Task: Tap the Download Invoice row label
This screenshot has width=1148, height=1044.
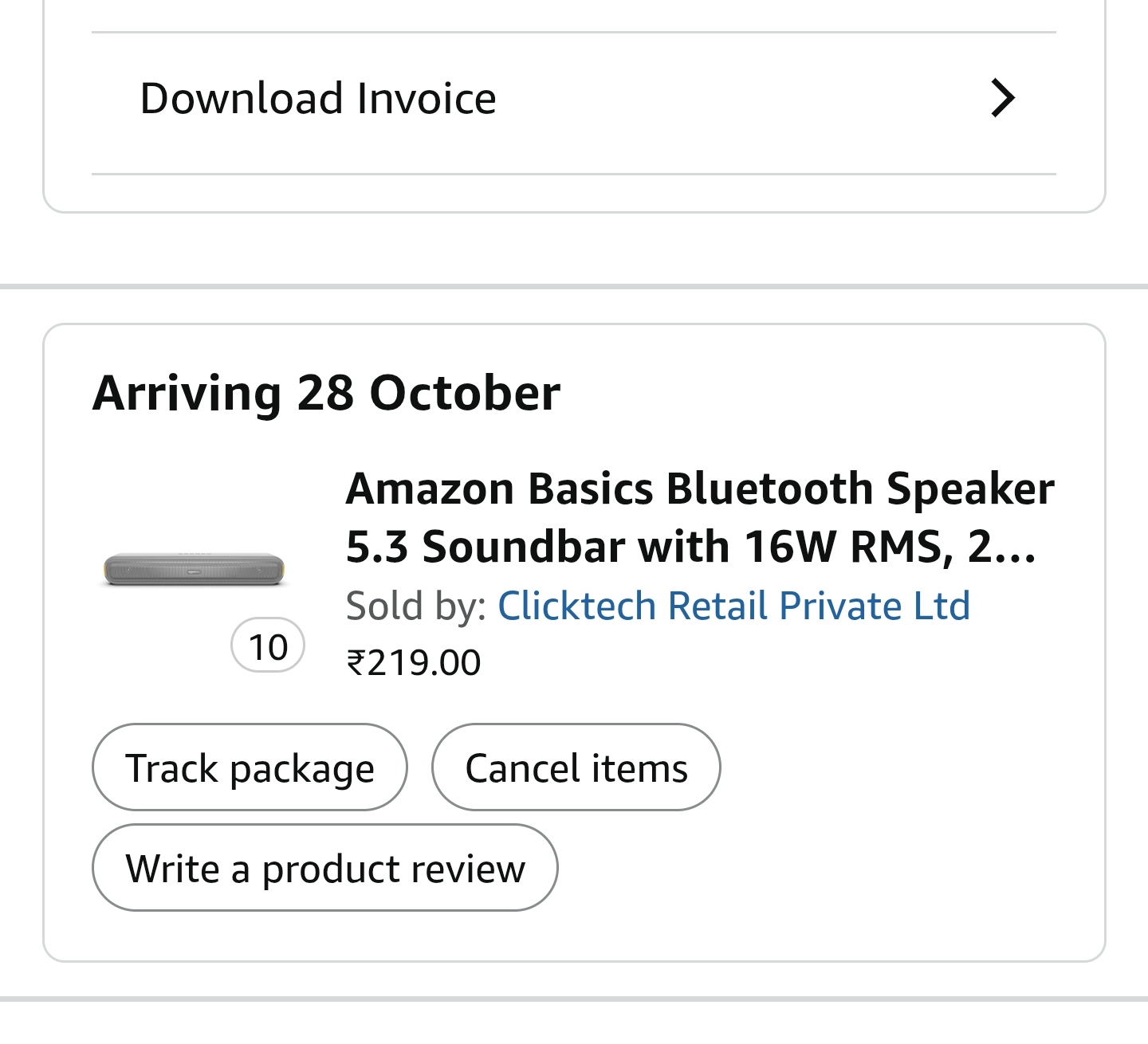Action: point(317,99)
